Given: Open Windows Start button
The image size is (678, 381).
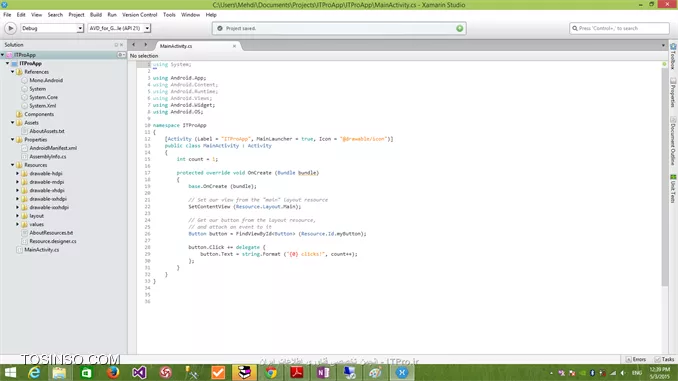Looking at the screenshot, I should [x=10, y=372].
